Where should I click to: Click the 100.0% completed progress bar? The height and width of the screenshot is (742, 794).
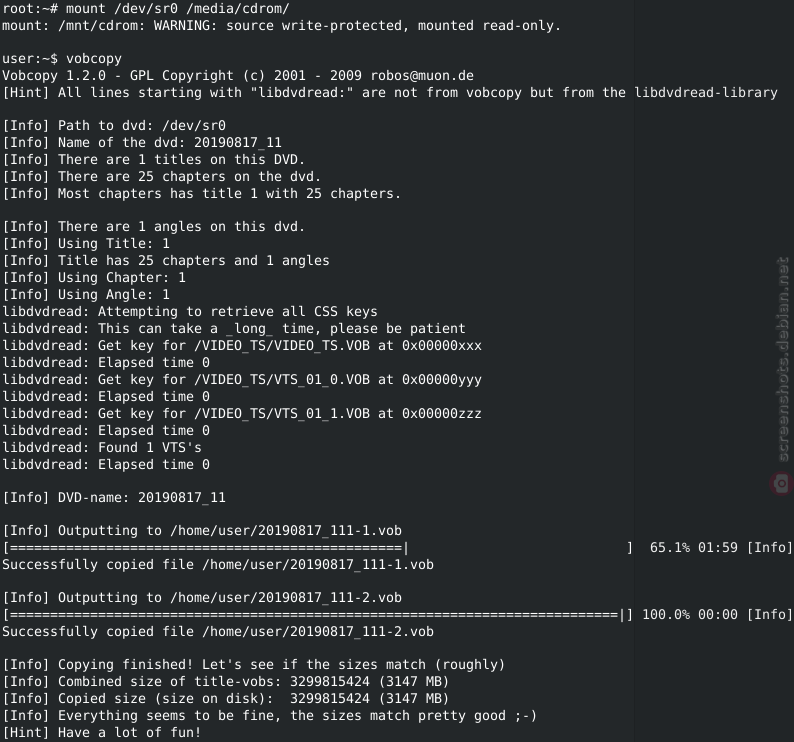(x=318, y=615)
